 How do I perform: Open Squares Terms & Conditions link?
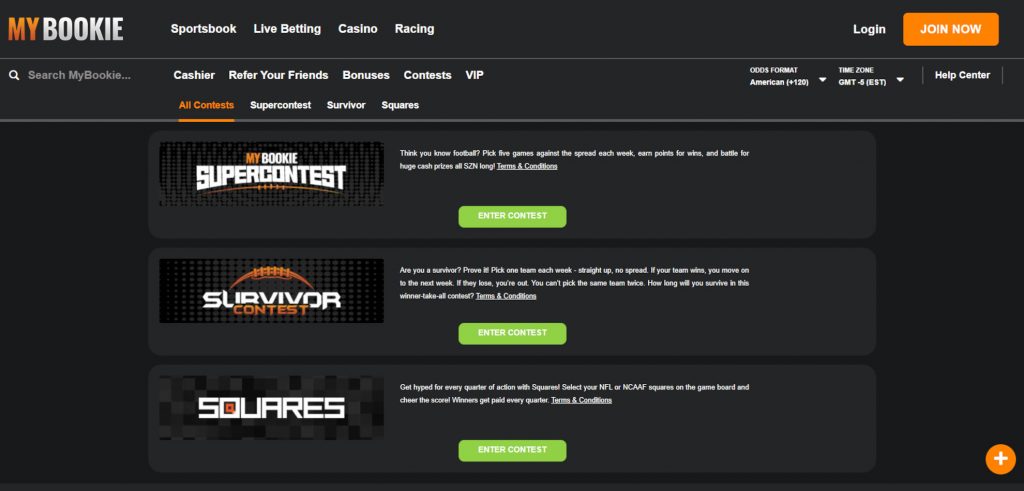coord(581,400)
